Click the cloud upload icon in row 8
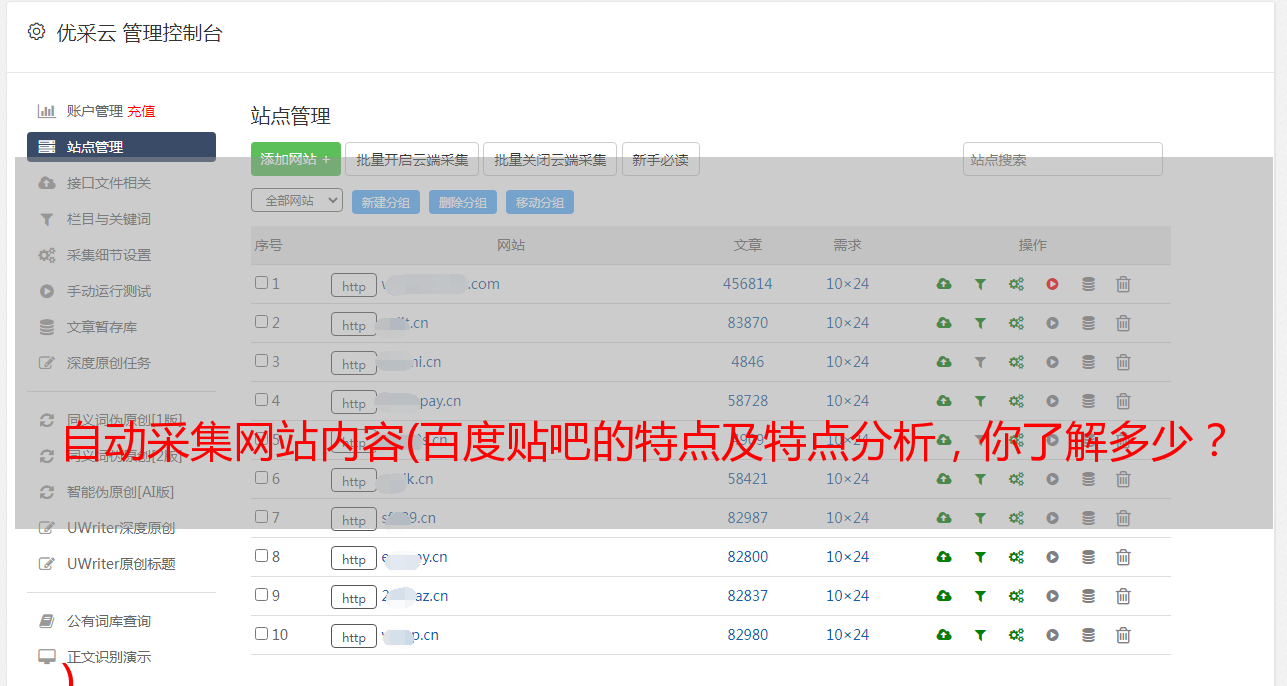The image size is (1287, 686). coord(944,557)
